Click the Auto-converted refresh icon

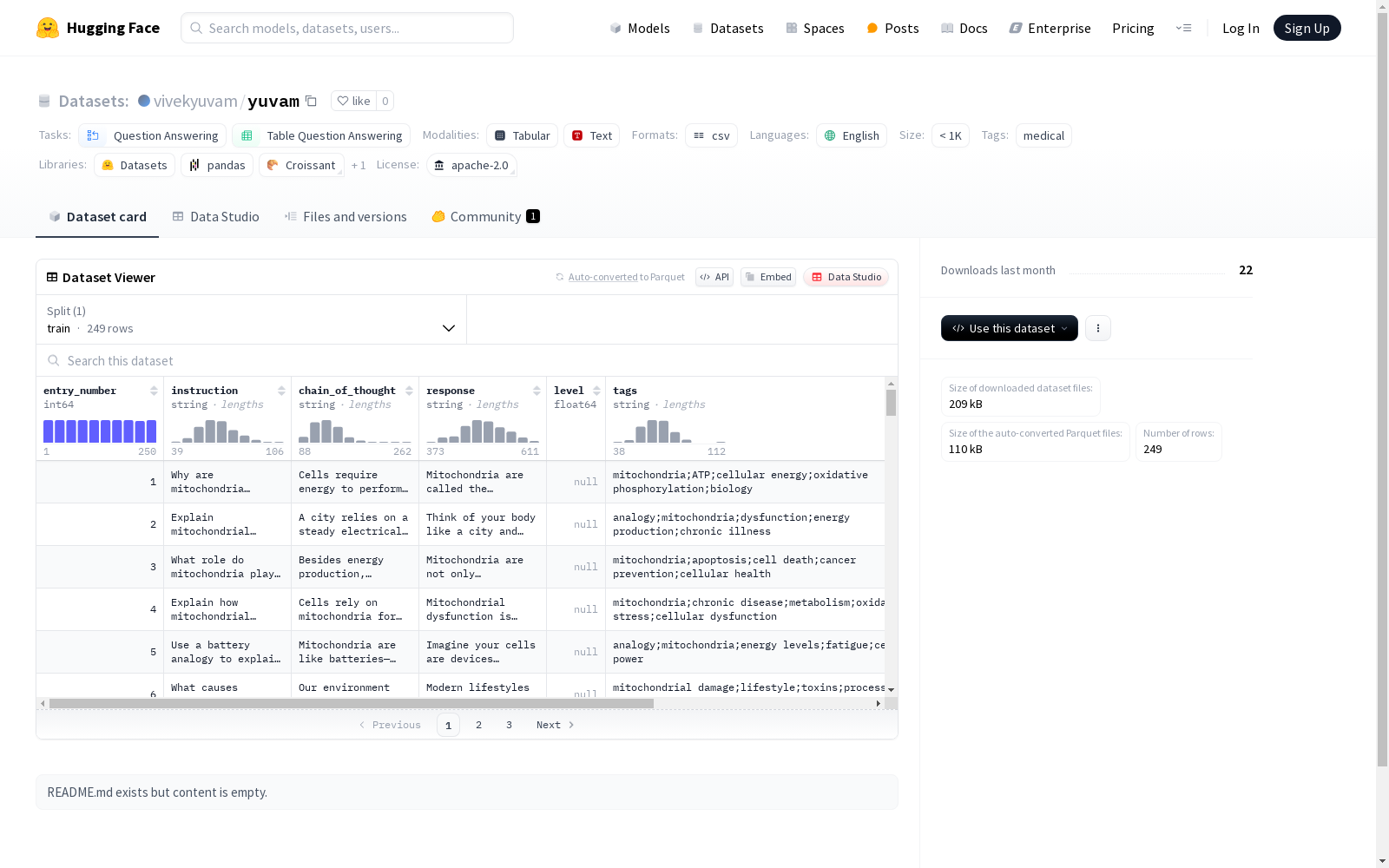click(560, 277)
